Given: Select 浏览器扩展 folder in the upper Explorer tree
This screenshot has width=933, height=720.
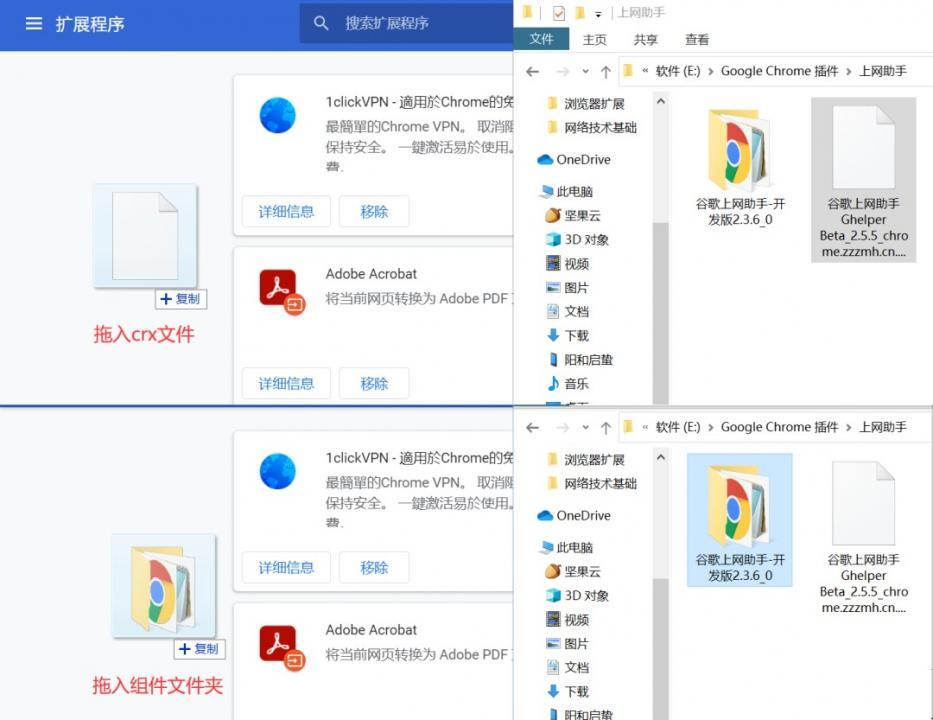Looking at the screenshot, I should pos(586,104).
